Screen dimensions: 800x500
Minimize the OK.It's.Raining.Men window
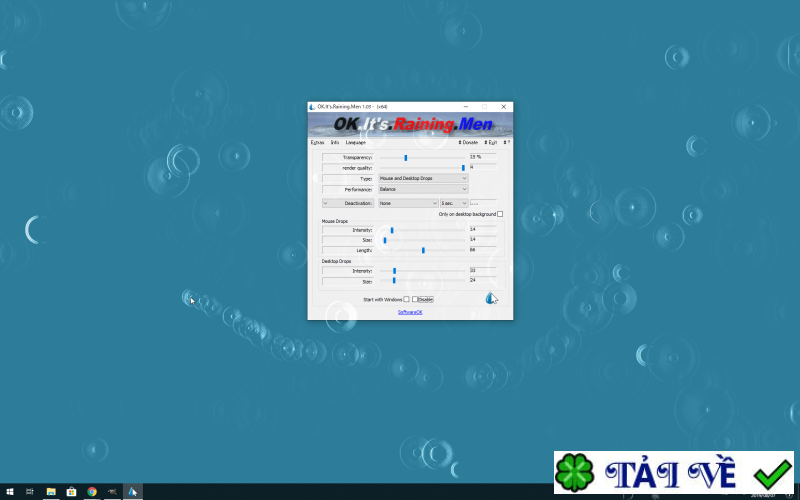point(466,107)
